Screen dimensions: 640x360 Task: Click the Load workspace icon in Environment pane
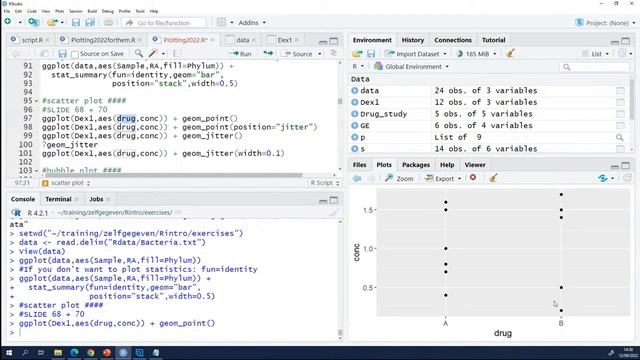(x=357, y=53)
